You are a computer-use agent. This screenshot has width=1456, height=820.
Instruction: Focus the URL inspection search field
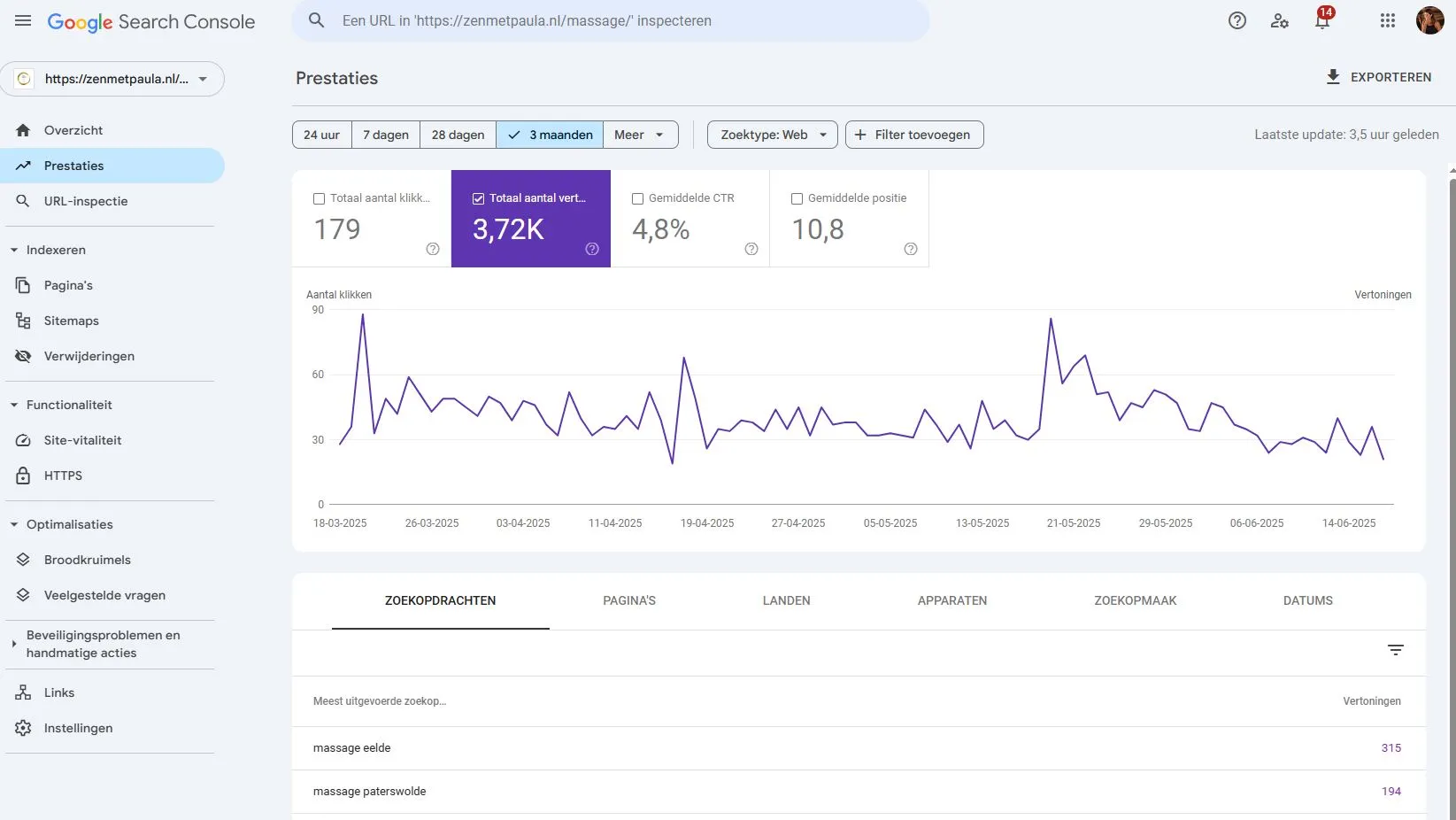(x=611, y=20)
